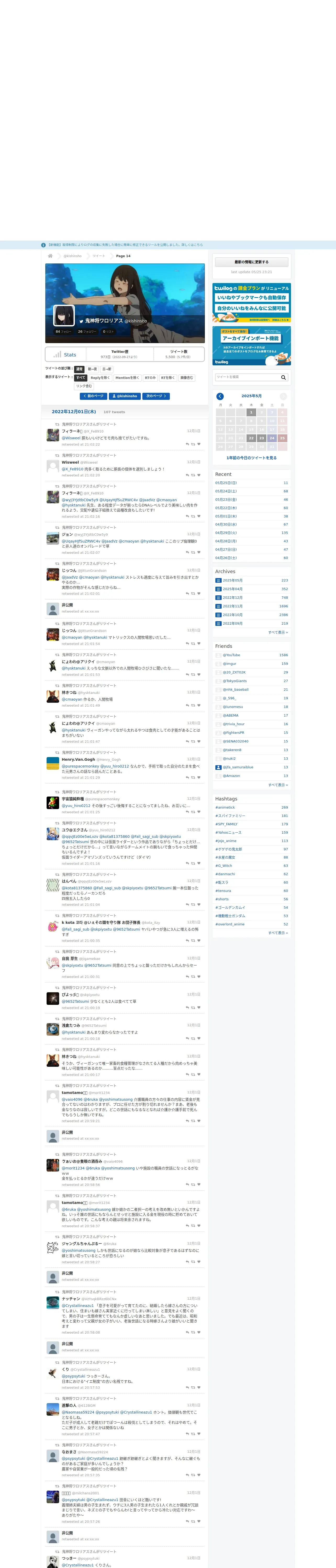
Task: Toggle the RTを除く filter
Action: (x=168, y=377)
